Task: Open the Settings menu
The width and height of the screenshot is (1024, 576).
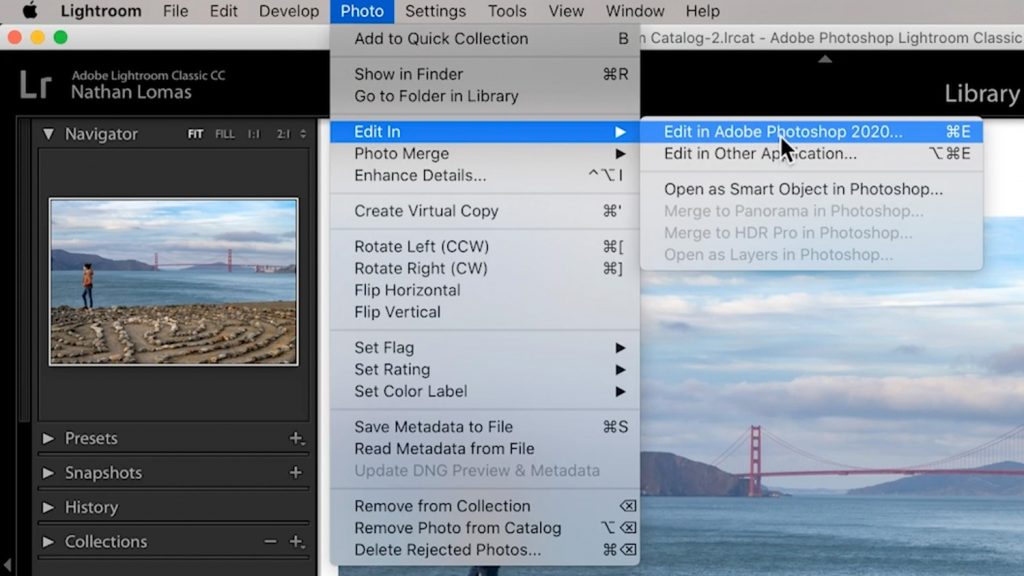Action: coord(435,11)
